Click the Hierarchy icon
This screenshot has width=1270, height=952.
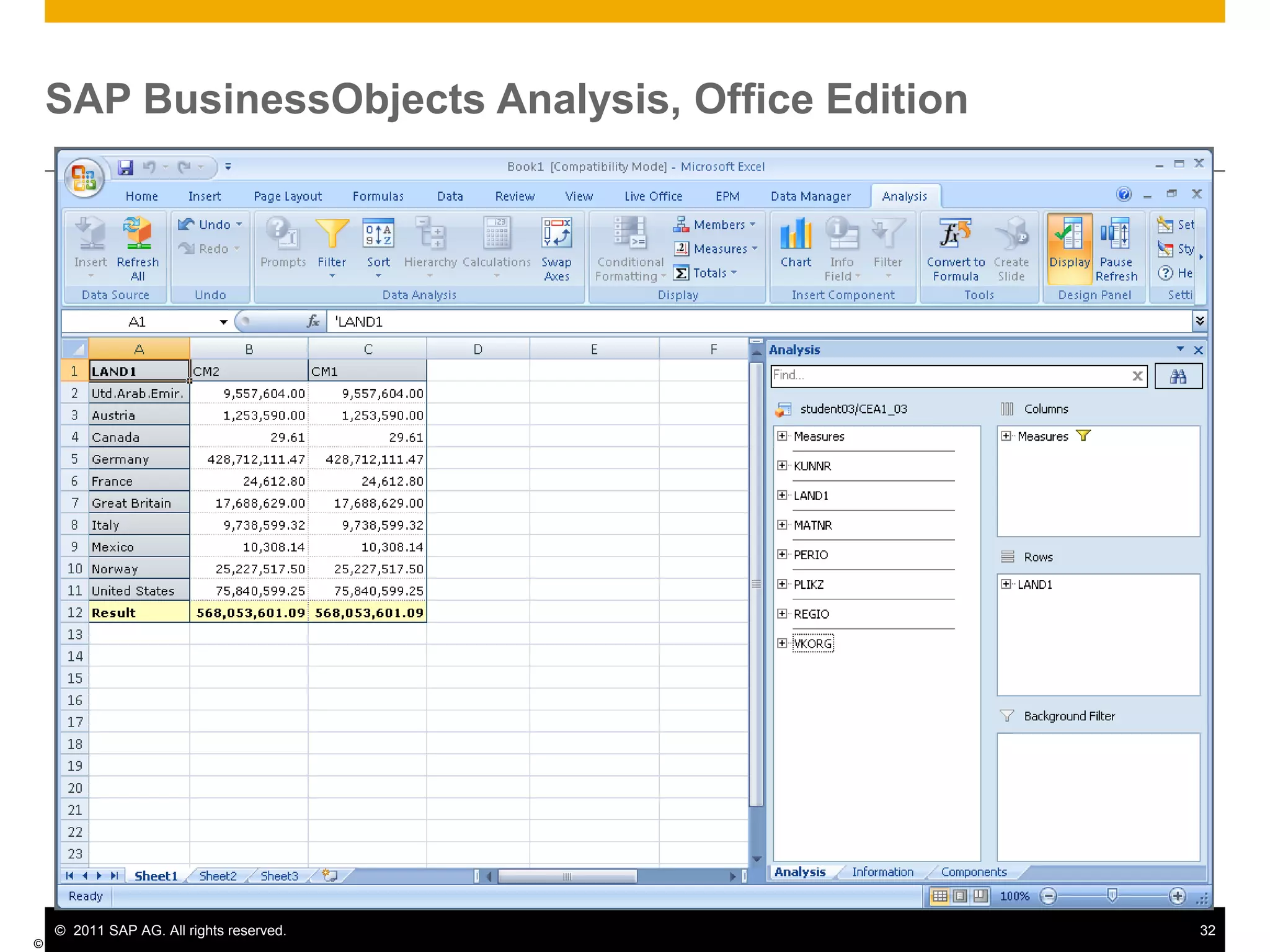pyautogui.click(x=430, y=234)
